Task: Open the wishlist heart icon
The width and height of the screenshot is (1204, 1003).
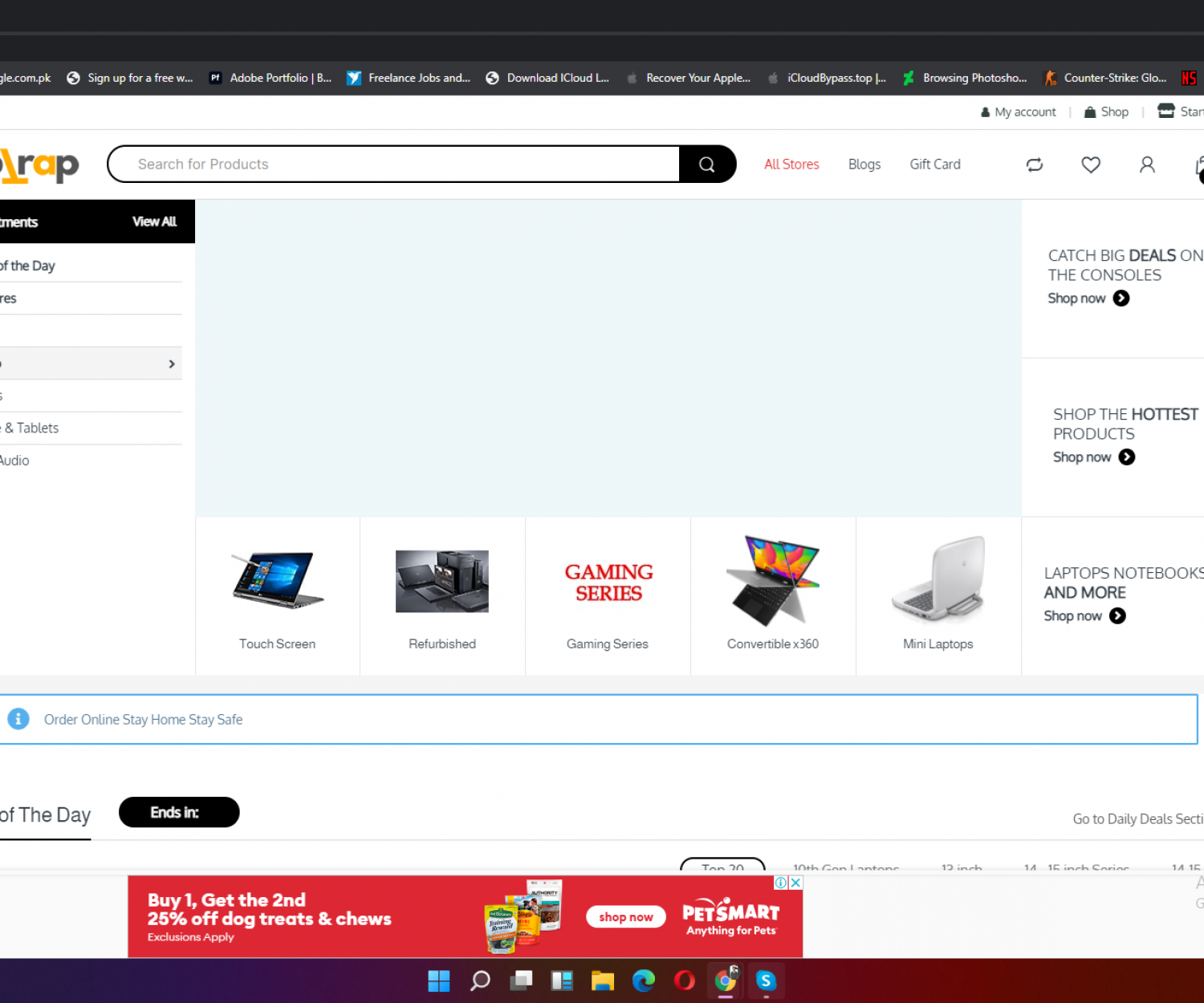Action: click(1091, 164)
